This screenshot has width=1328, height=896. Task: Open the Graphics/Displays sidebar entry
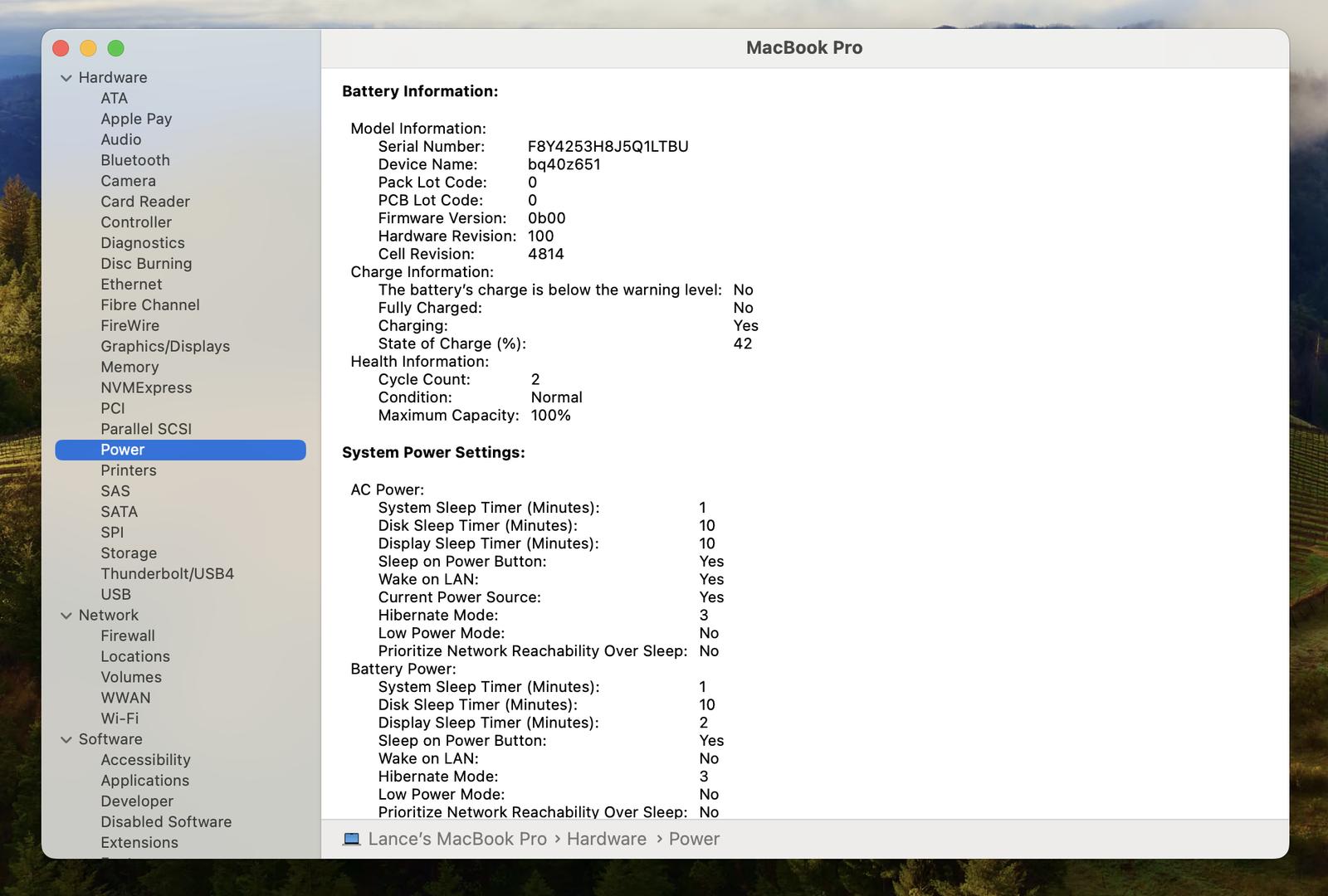[x=165, y=346]
